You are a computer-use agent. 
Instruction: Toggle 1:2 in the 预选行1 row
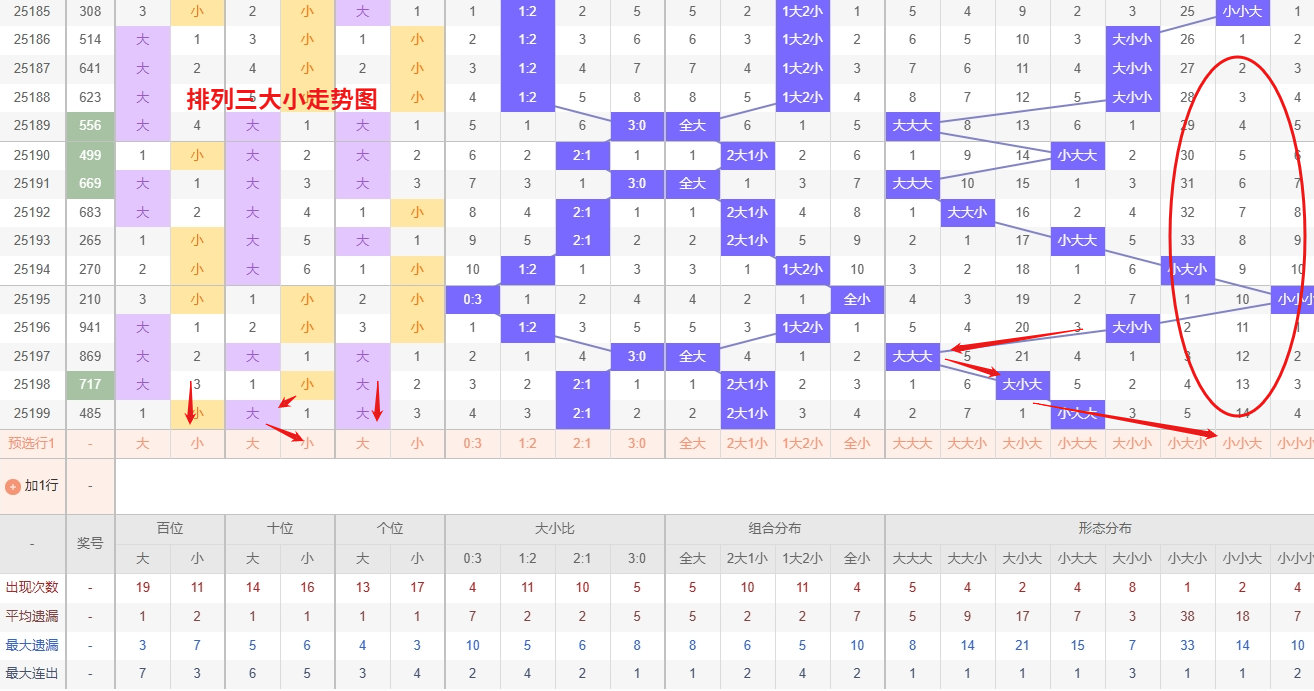point(527,444)
